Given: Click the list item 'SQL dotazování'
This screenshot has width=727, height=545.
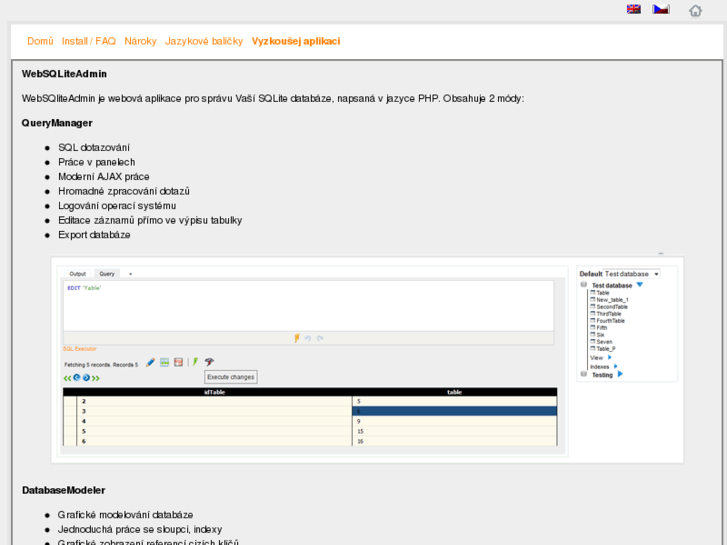Looking at the screenshot, I should click(x=94, y=147).
